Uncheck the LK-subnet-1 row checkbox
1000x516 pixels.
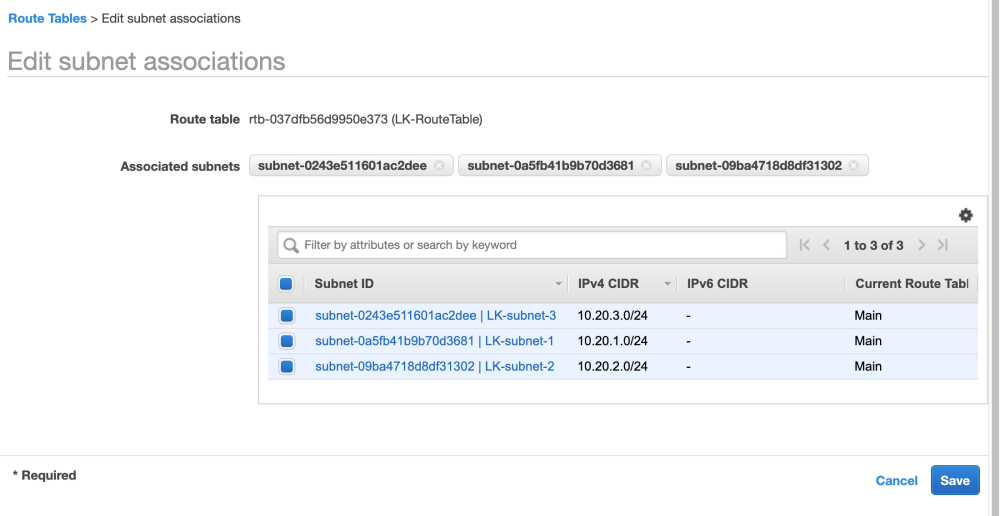(x=286, y=341)
